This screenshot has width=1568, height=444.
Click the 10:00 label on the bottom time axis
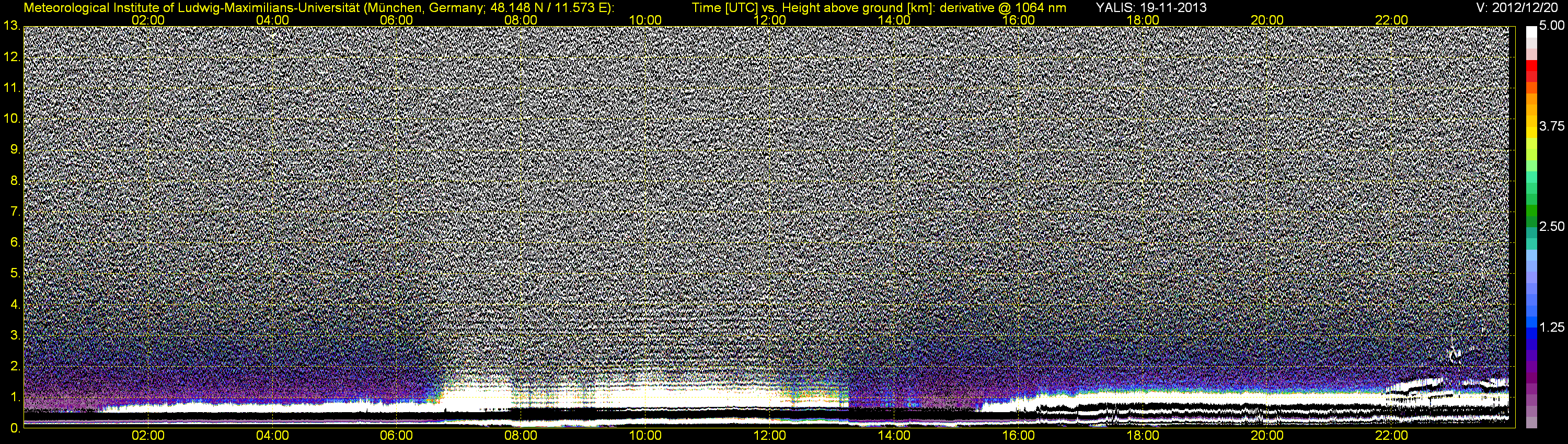pos(645,436)
